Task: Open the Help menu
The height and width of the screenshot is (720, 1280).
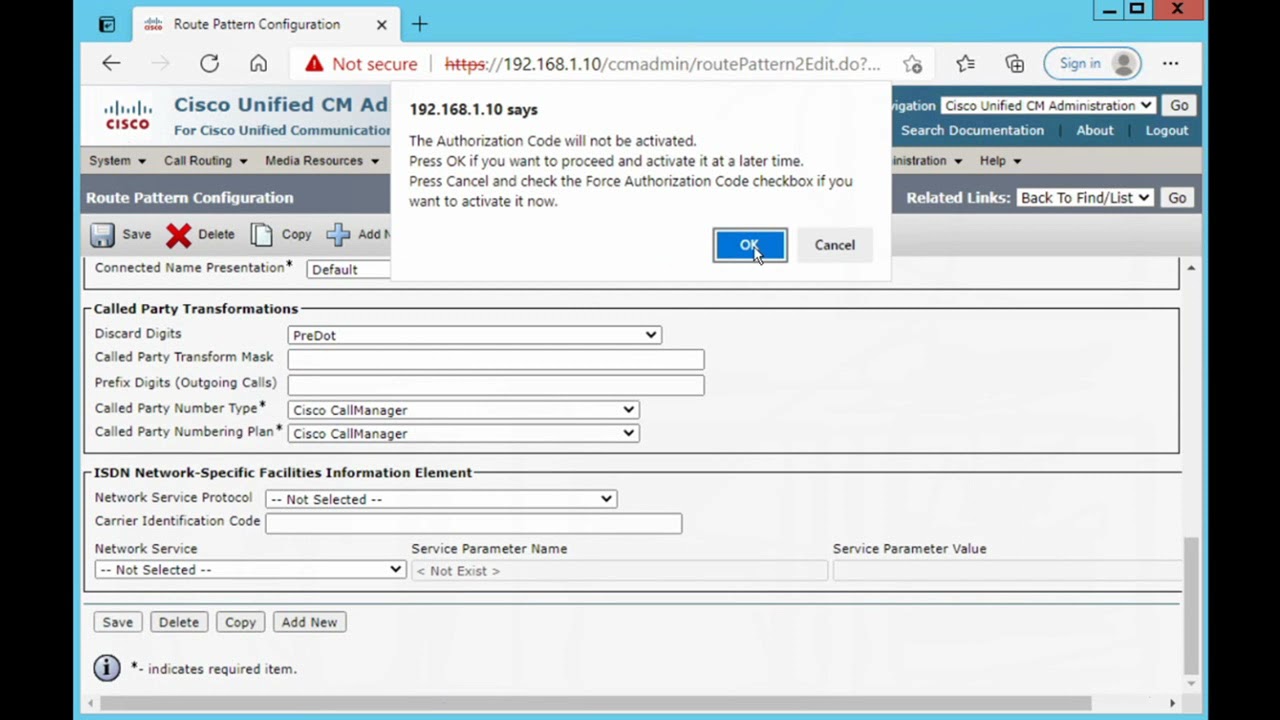Action: 1000,161
